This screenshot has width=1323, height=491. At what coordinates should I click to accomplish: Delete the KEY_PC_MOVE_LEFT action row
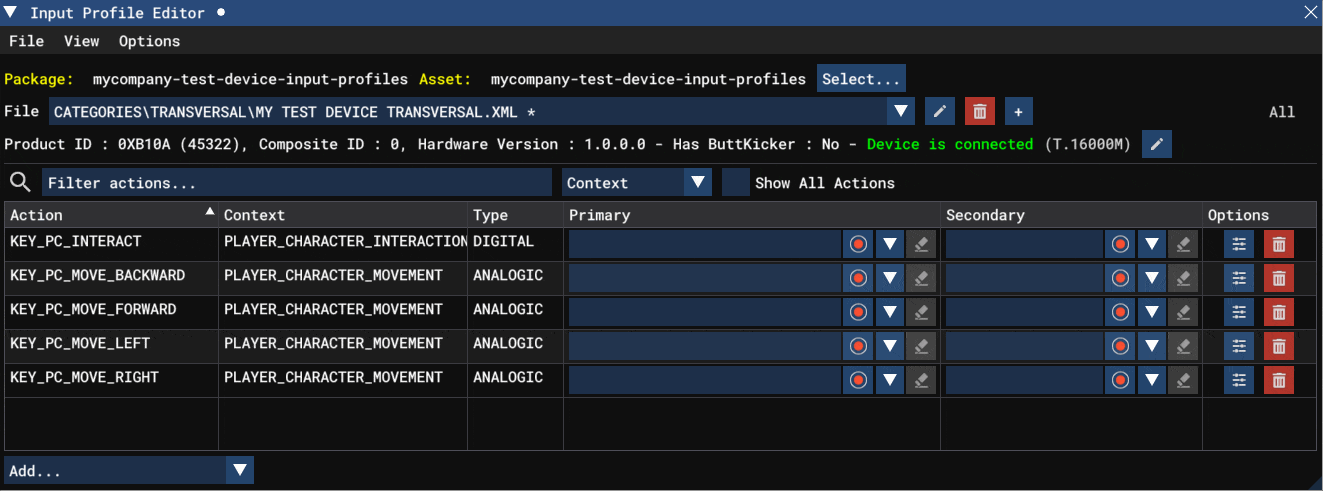[x=1279, y=346]
